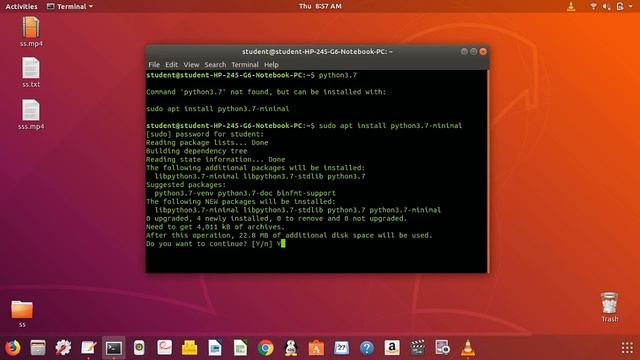640x360 pixels.
Task: Select the sss.mp4 desktop file
Action: click(31, 115)
